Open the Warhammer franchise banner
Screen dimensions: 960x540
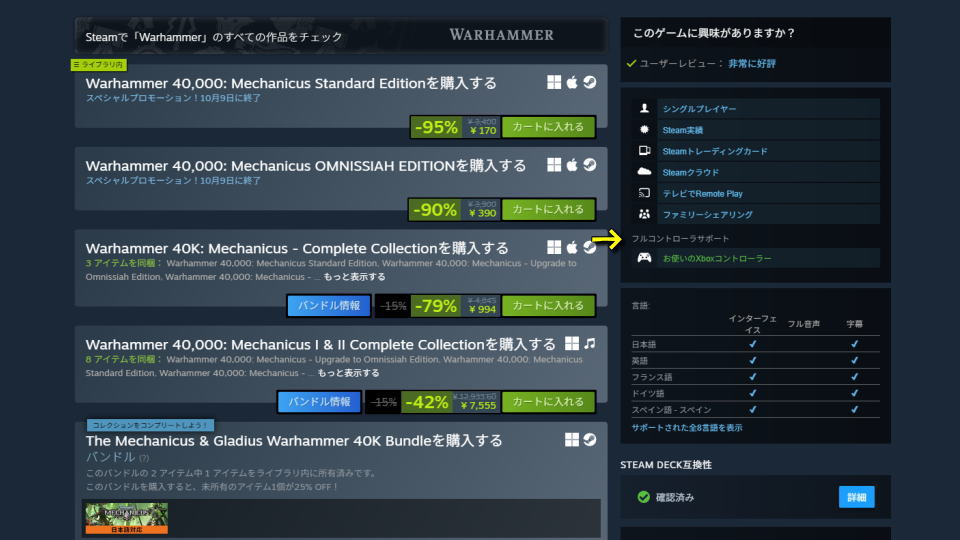click(x=340, y=36)
